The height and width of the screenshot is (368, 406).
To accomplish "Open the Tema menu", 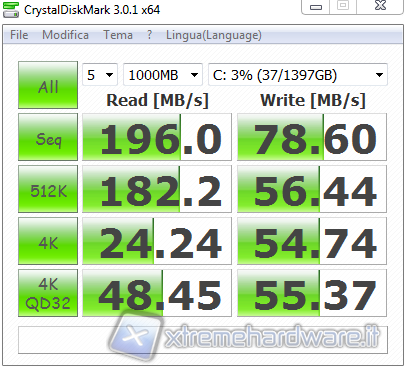I will tap(118, 35).
